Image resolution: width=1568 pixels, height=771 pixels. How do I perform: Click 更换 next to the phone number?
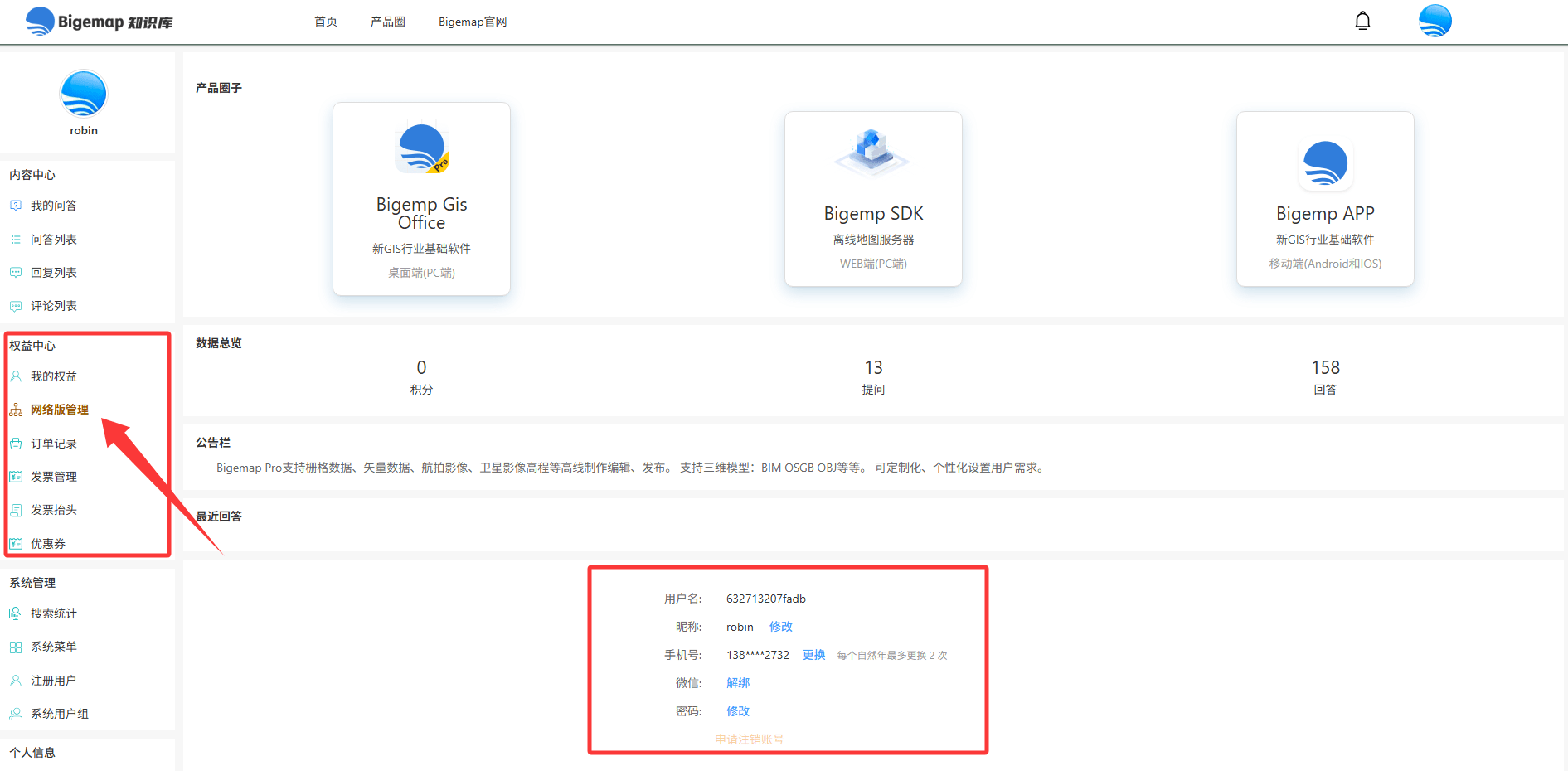(814, 655)
